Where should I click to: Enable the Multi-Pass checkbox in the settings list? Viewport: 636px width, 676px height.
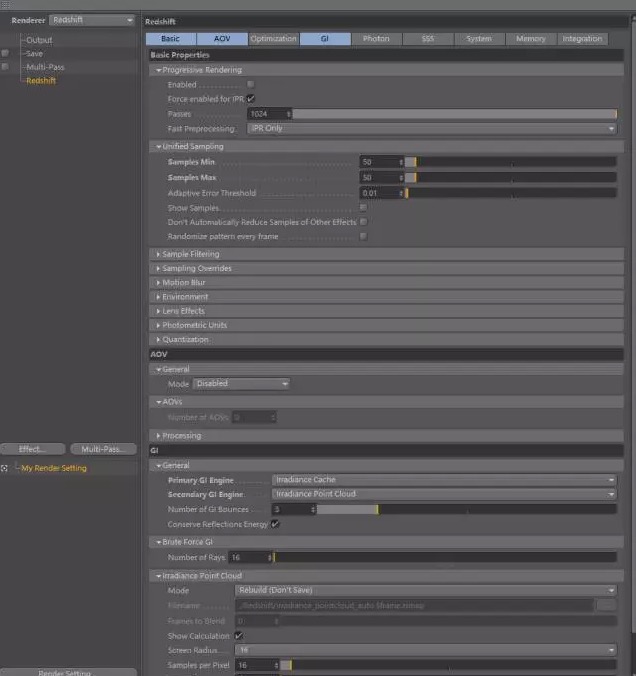coord(6,67)
